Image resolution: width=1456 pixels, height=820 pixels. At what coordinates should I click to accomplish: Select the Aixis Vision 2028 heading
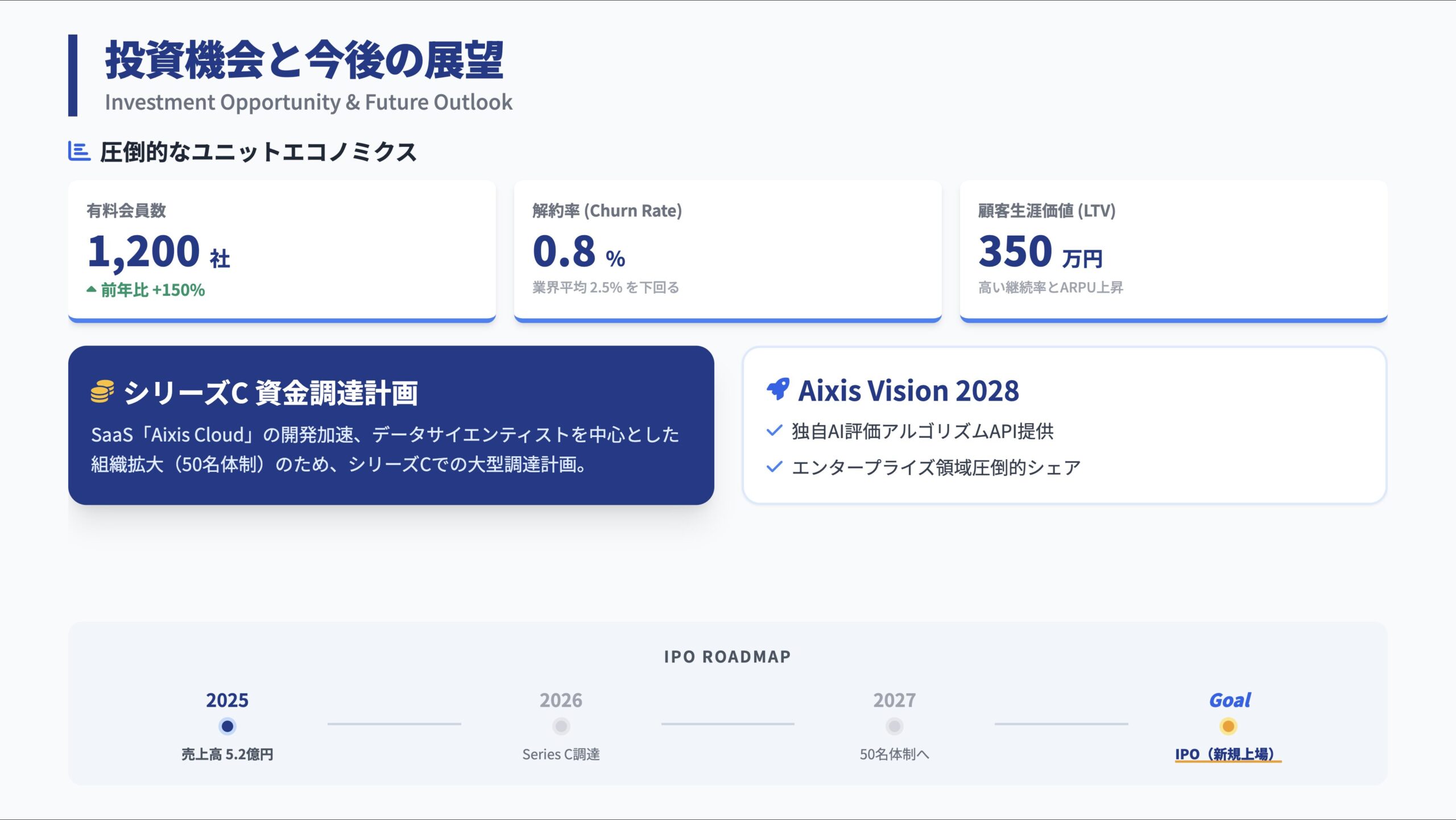(x=909, y=390)
